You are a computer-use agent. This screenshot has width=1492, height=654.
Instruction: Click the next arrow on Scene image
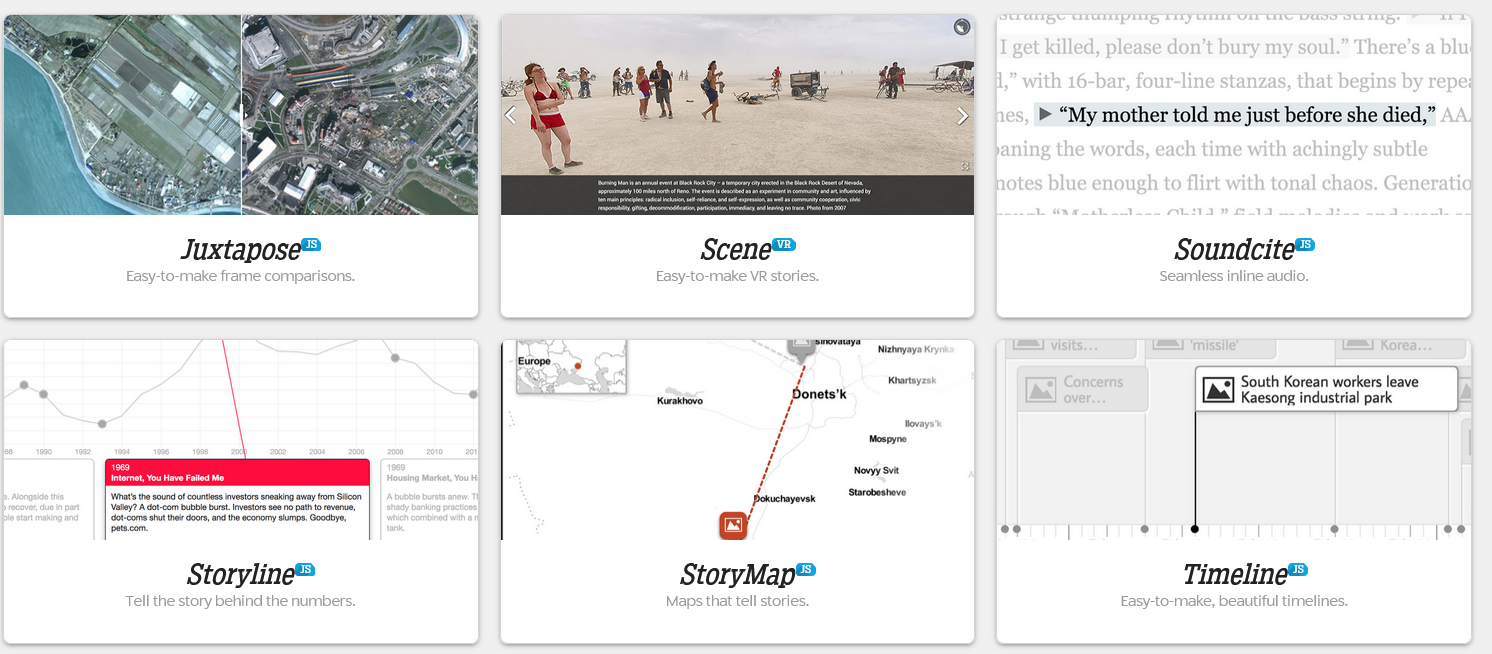click(962, 116)
